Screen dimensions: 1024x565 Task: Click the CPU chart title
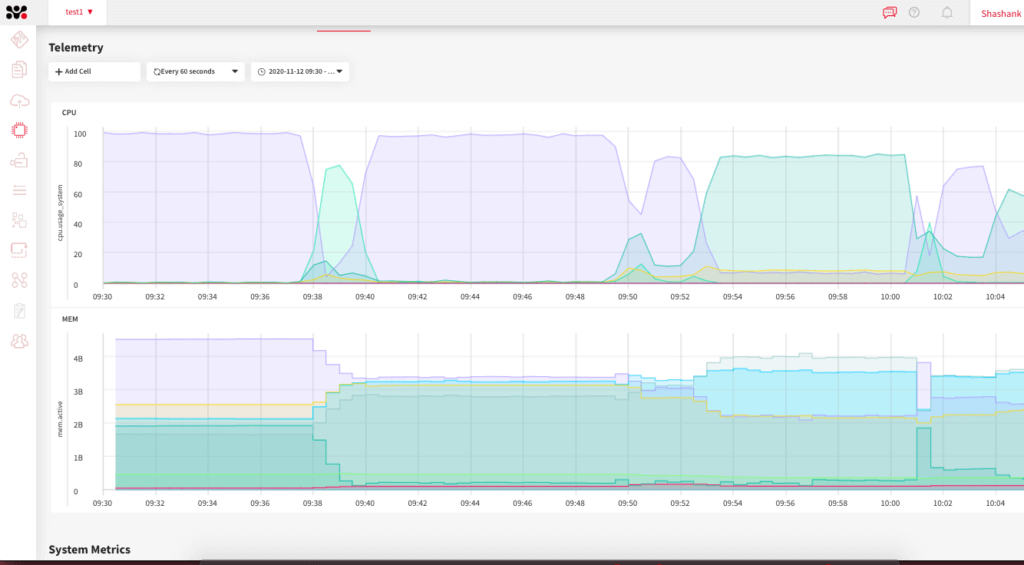(69, 112)
